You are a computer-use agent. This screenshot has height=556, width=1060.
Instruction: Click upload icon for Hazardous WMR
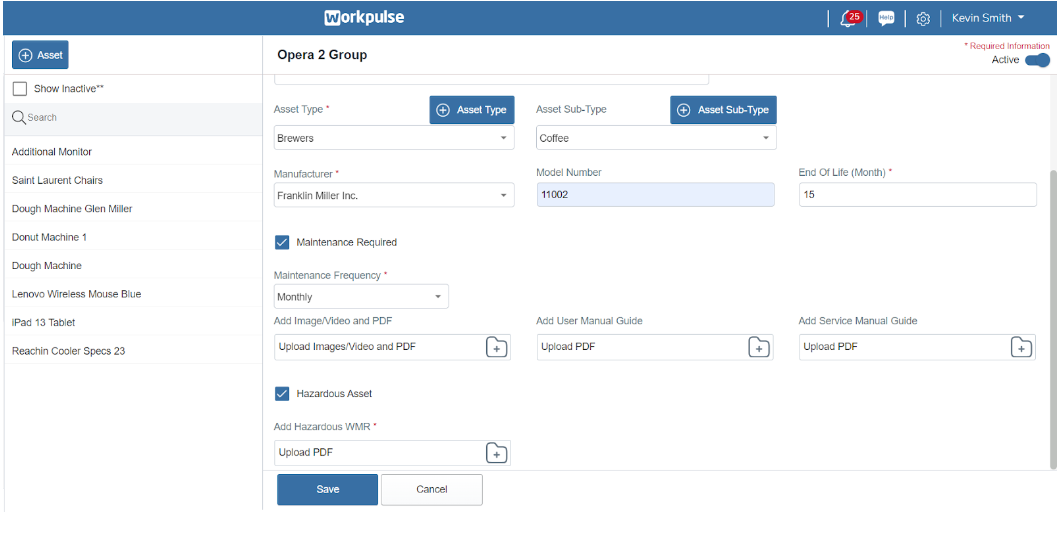[x=496, y=453]
